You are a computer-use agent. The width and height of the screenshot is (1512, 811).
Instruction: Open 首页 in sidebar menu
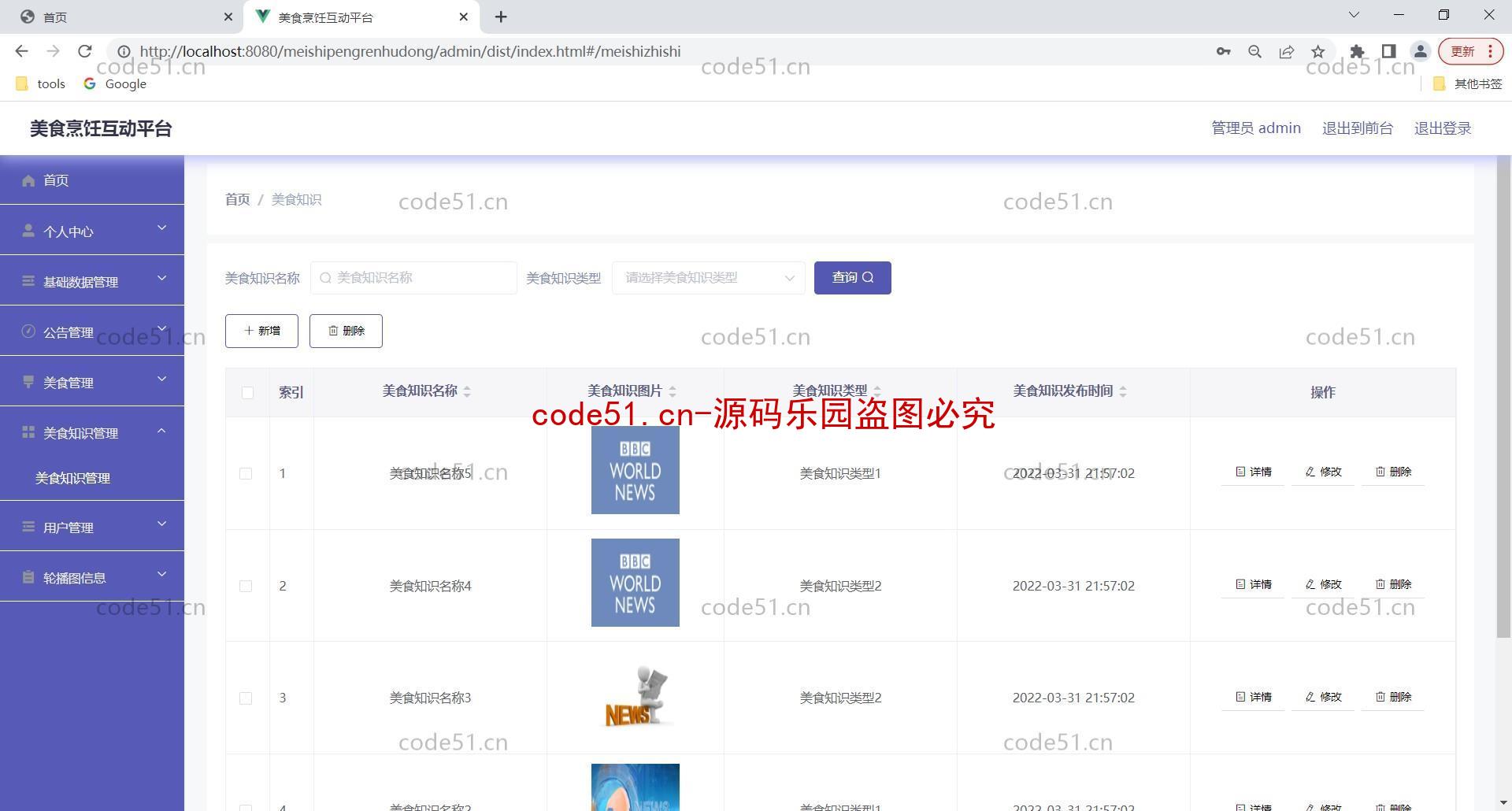tap(92, 180)
